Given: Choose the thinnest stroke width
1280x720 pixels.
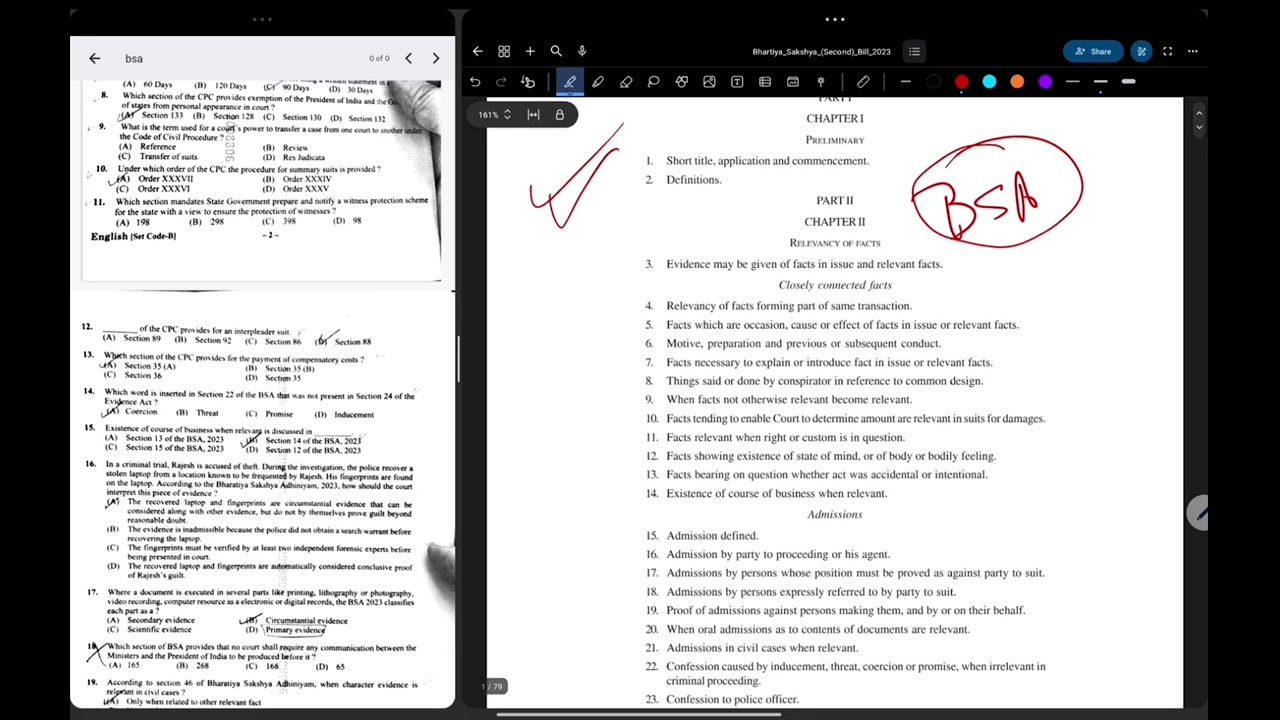Looking at the screenshot, I should pyautogui.click(x=1073, y=82).
